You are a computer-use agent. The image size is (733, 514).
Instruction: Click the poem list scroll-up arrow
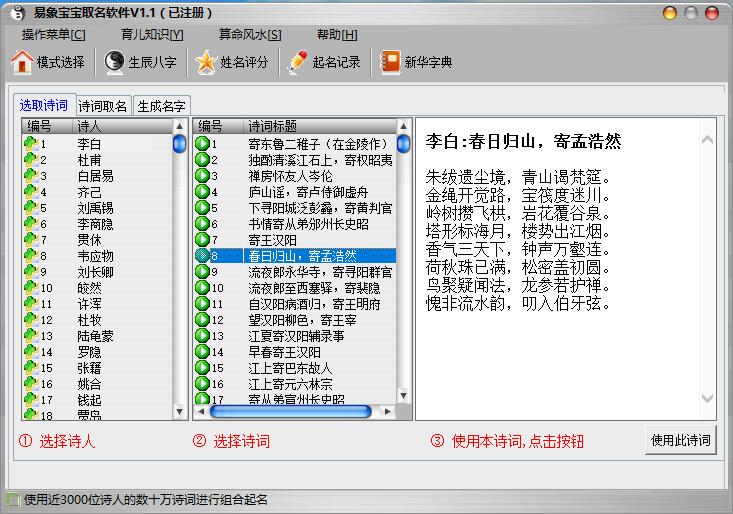(x=403, y=126)
